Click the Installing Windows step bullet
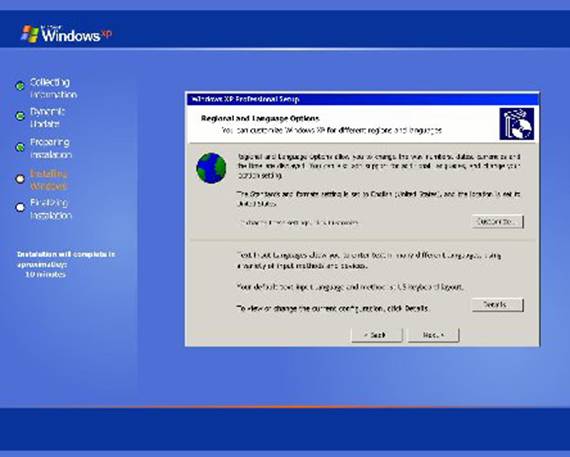The height and width of the screenshot is (457, 570). 20,179
